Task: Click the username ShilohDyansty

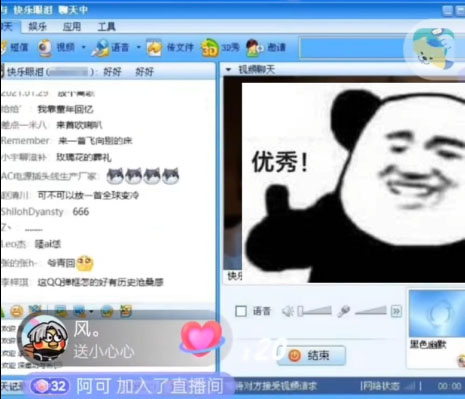Action: (x=32, y=212)
